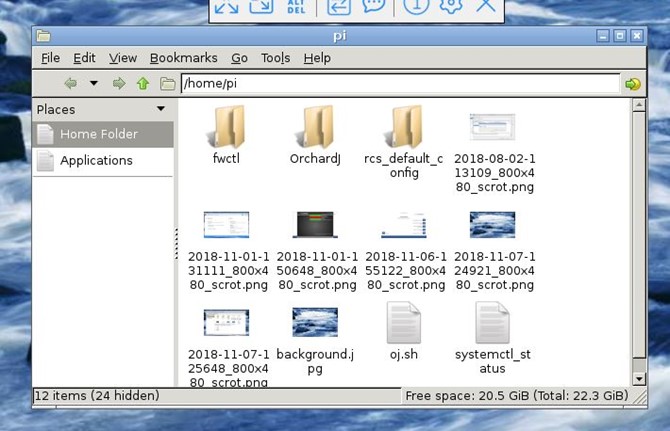Open the View menu

123,58
